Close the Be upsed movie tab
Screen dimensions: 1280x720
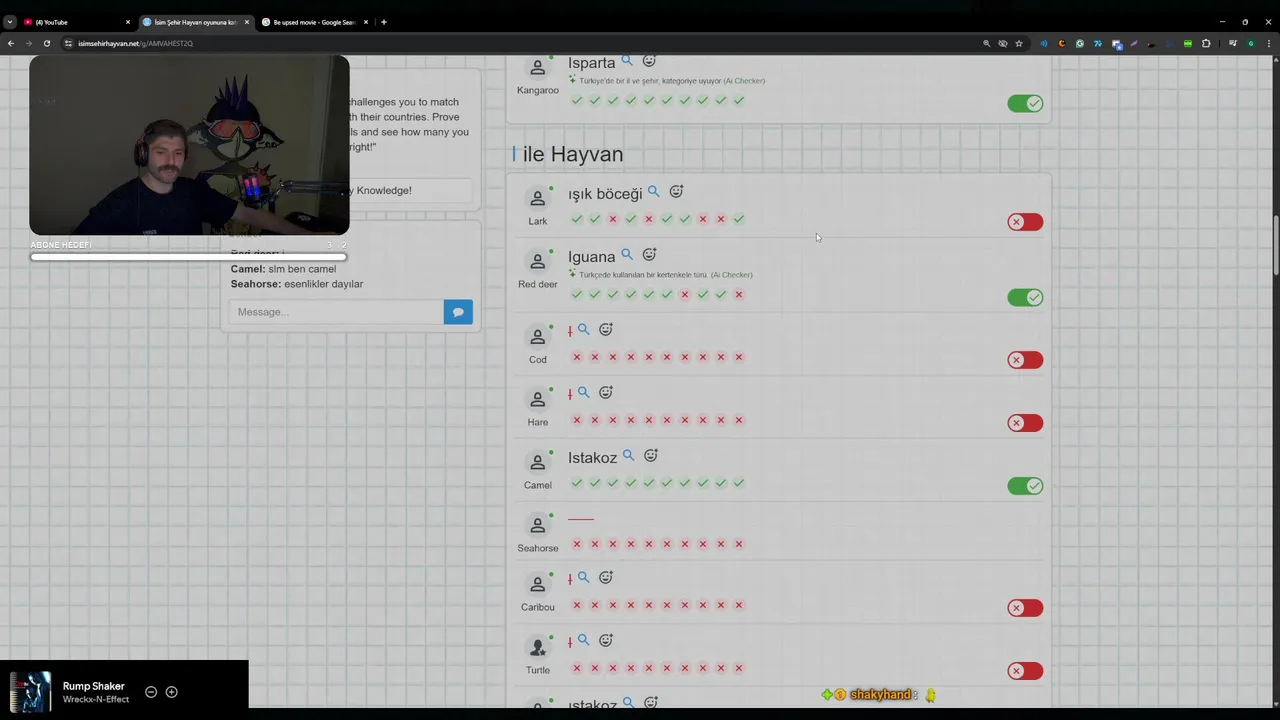pyautogui.click(x=366, y=22)
